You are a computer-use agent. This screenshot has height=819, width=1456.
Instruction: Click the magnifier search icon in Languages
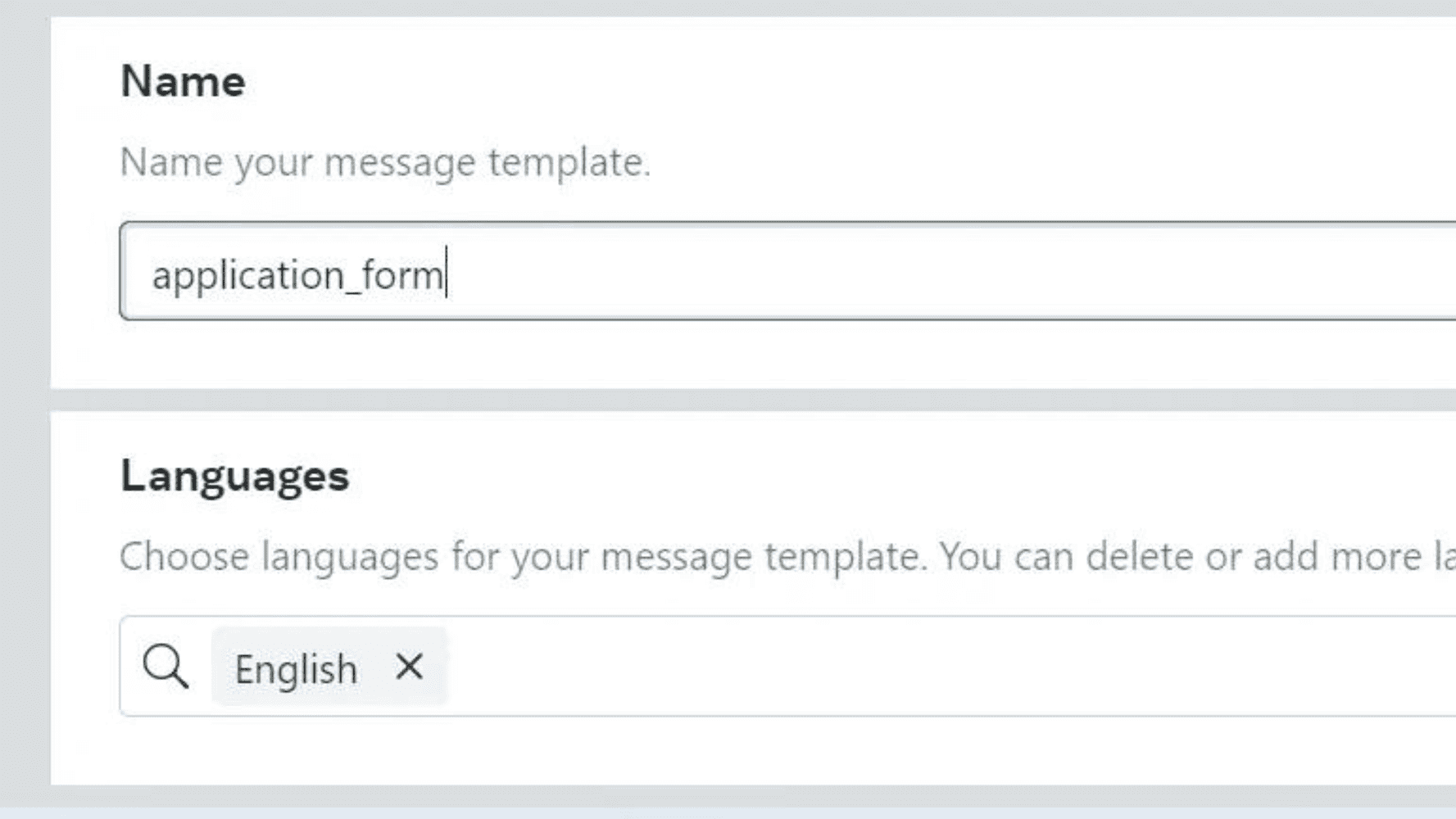[x=166, y=667]
